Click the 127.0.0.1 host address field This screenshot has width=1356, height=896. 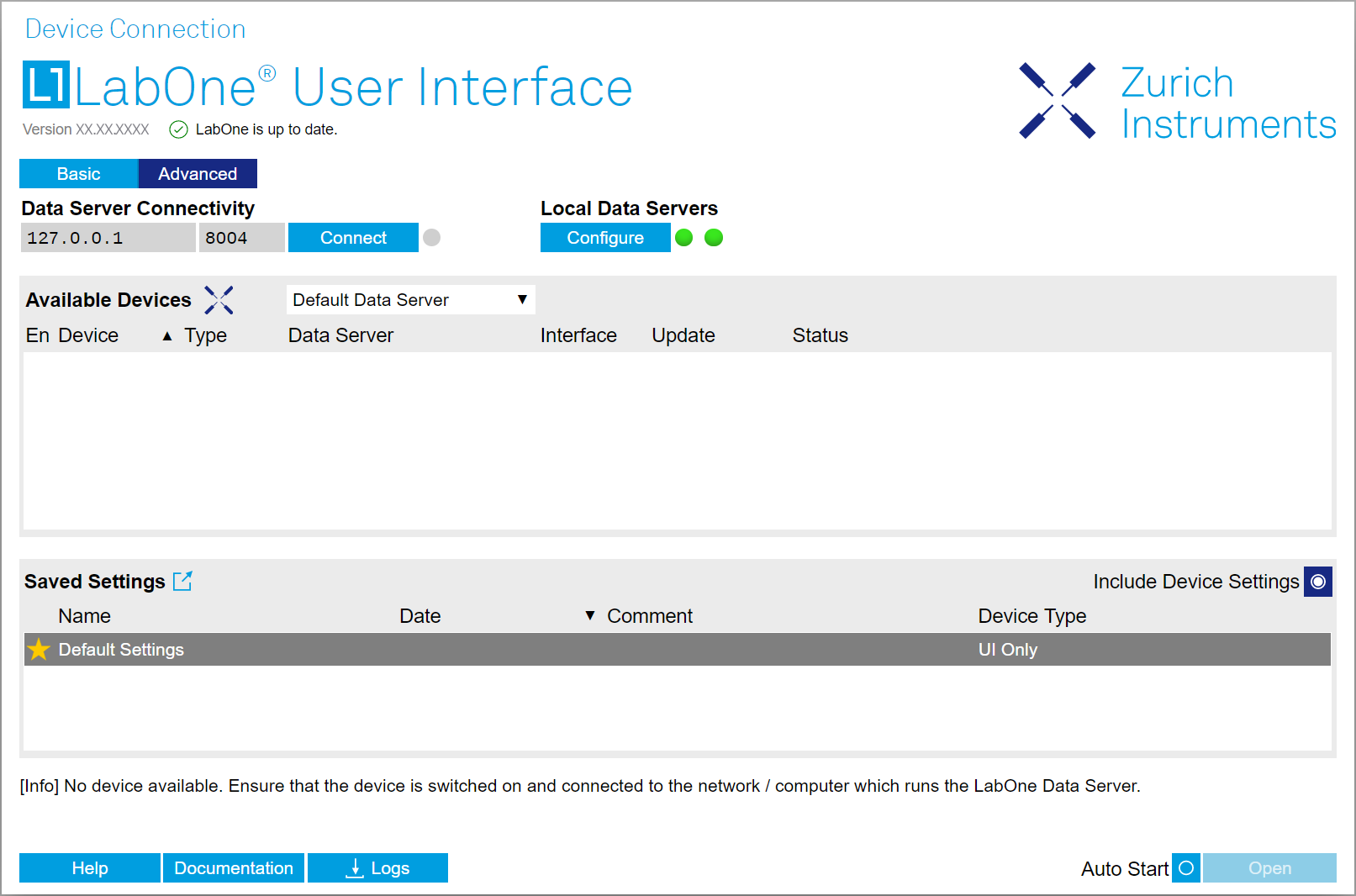click(x=108, y=238)
